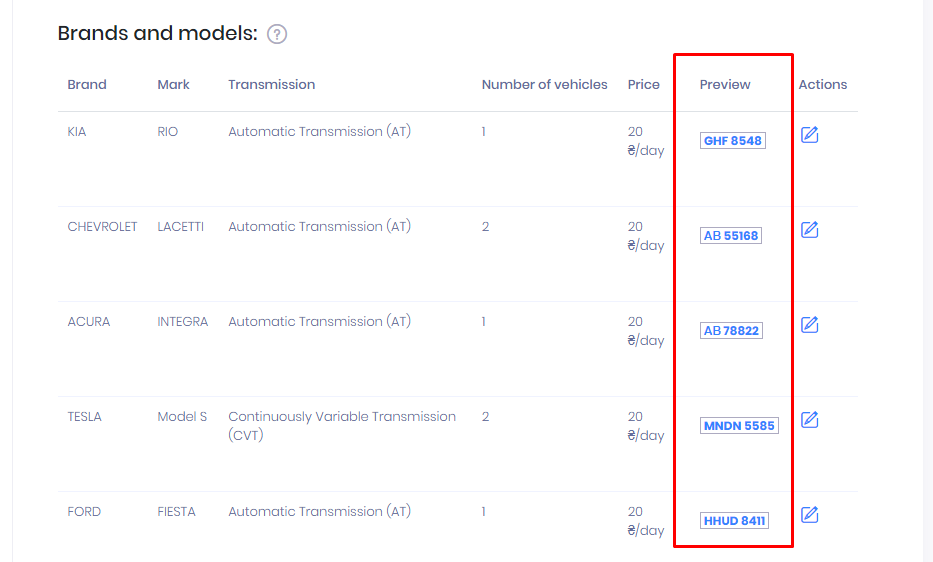The width and height of the screenshot is (933, 562).
Task: Select the TESLA brand cell
Action: [x=85, y=417]
